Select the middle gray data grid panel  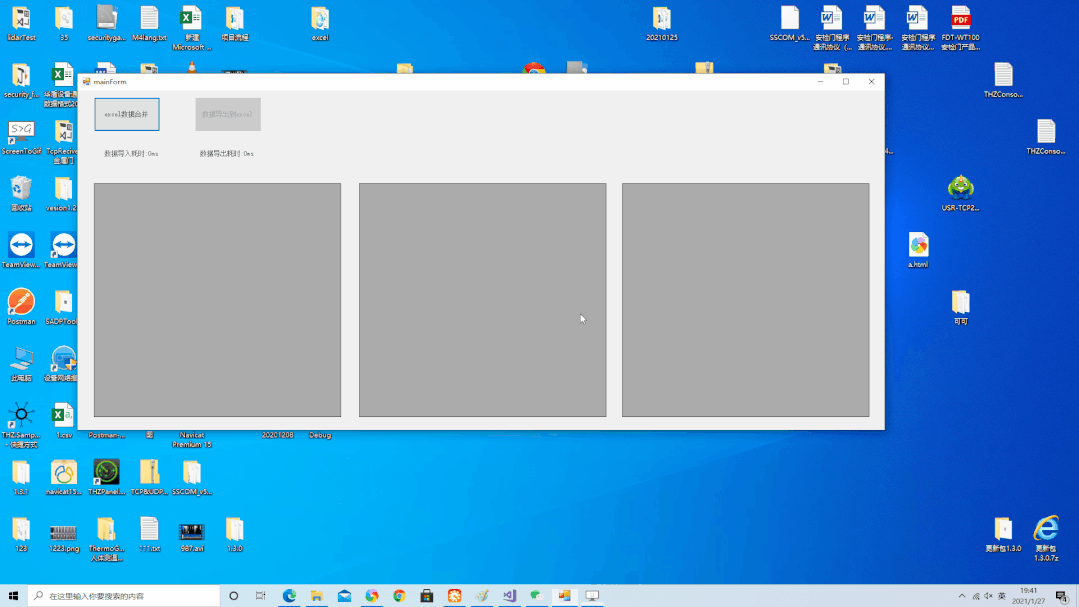(482, 299)
